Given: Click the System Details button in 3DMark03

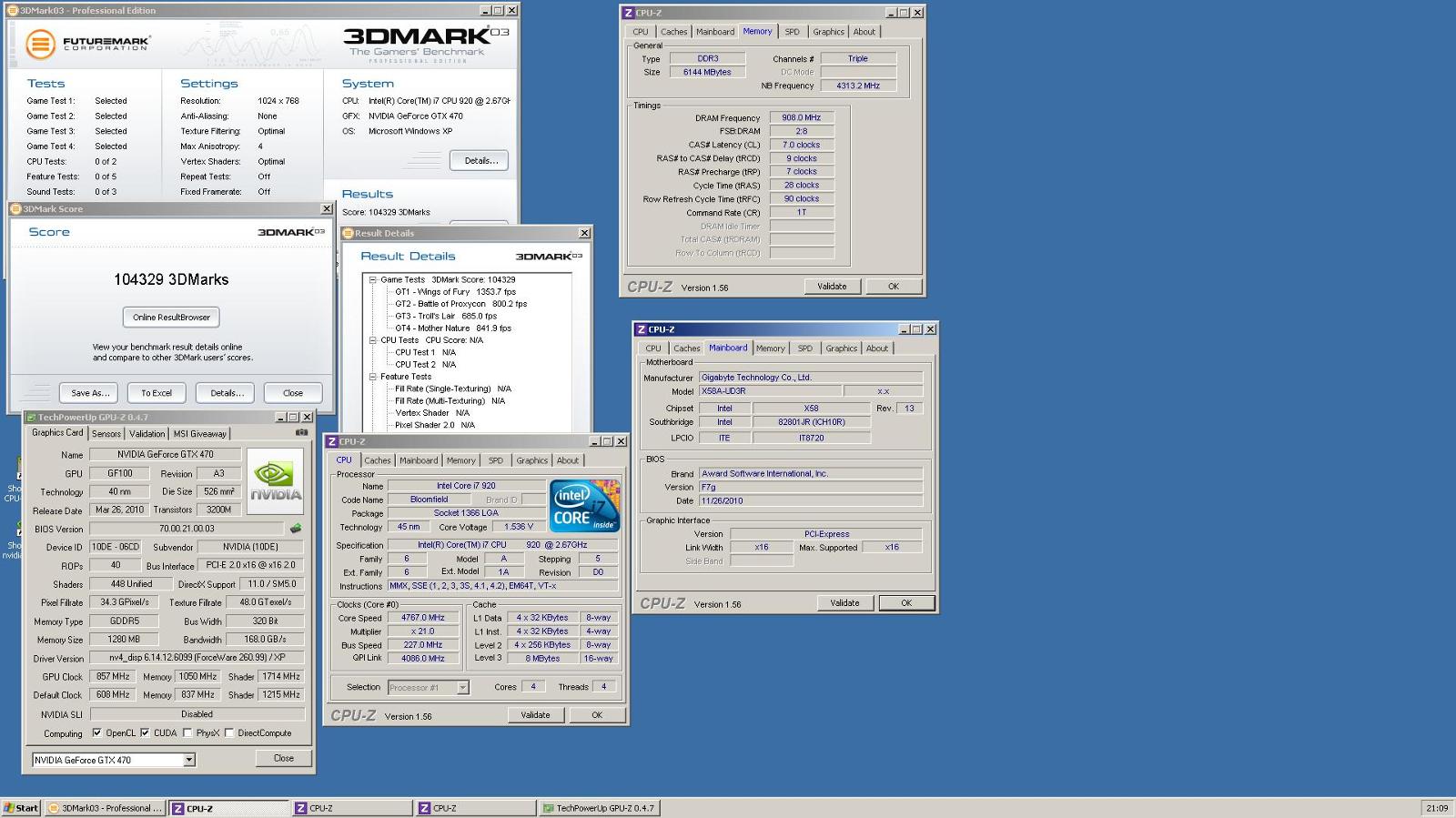Looking at the screenshot, I should [480, 161].
